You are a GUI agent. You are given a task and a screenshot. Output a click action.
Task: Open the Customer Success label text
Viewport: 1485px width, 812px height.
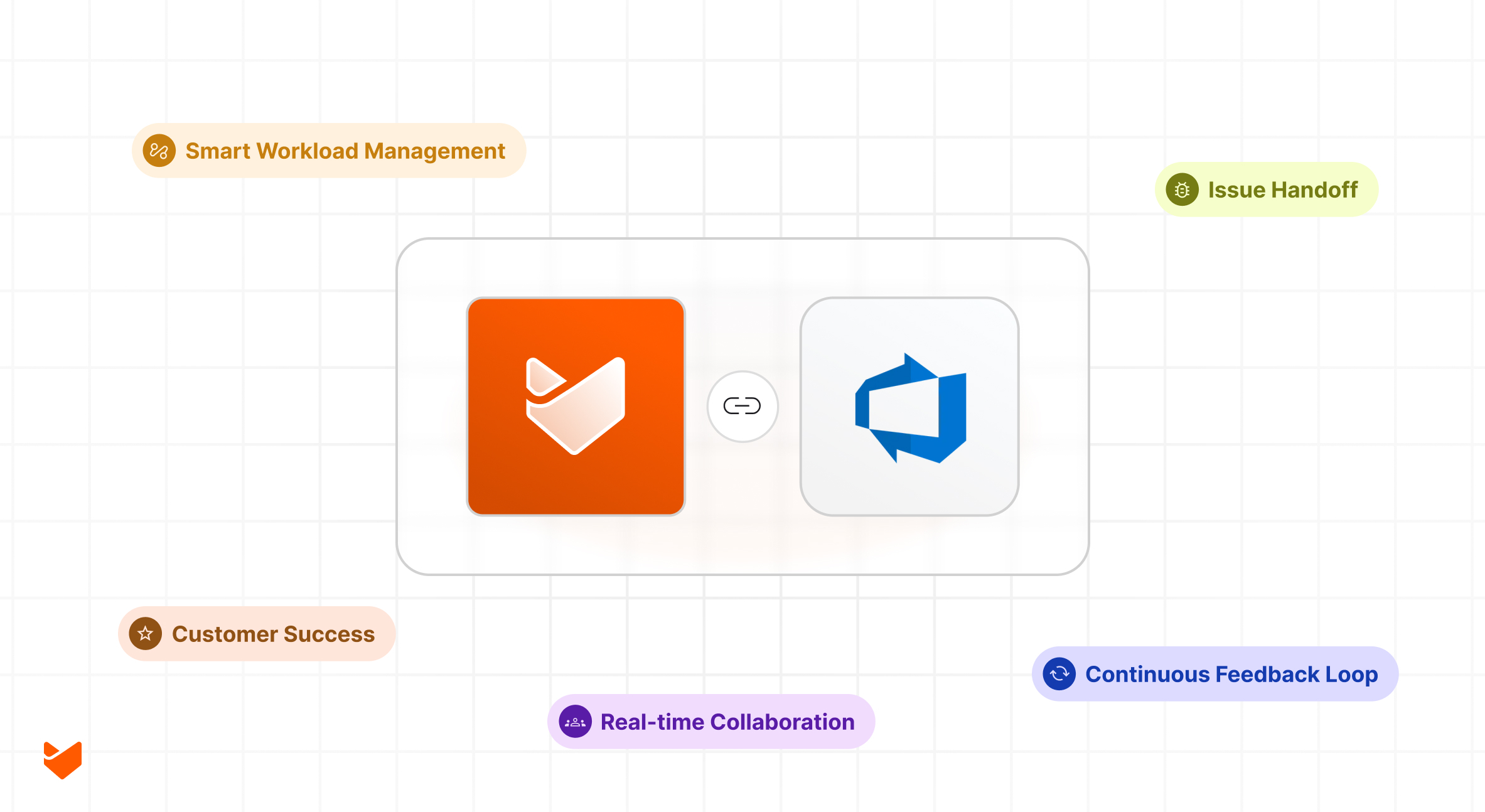(x=273, y=634)
